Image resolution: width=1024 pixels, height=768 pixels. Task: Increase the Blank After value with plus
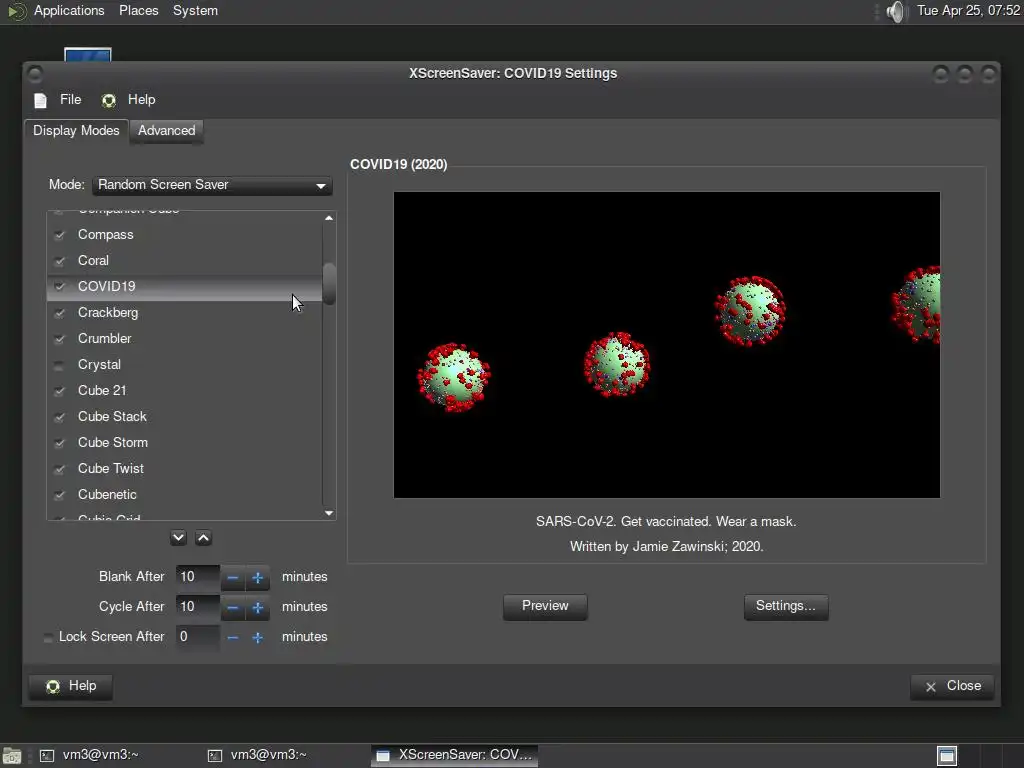[257, 577]
